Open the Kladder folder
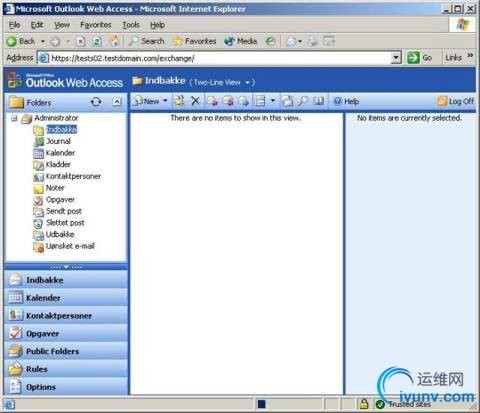The width and height of the screenshot is (480, 413). (58, 164)
